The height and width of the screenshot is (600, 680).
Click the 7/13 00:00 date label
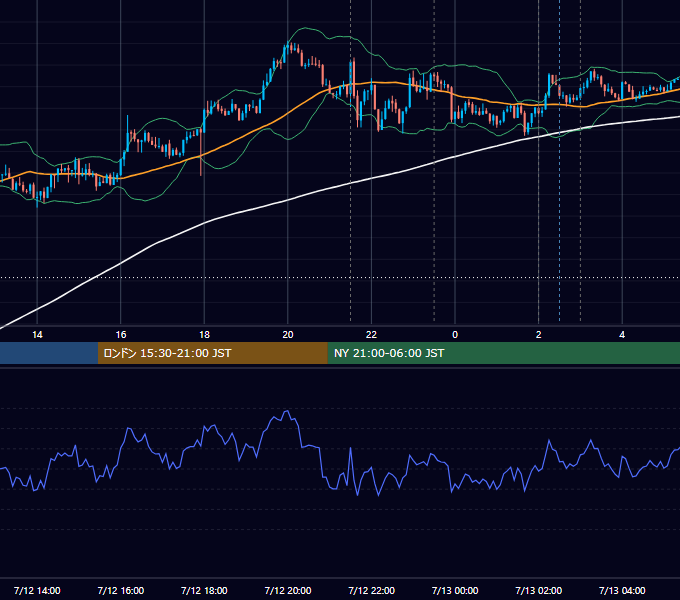(x=455, y=590)
